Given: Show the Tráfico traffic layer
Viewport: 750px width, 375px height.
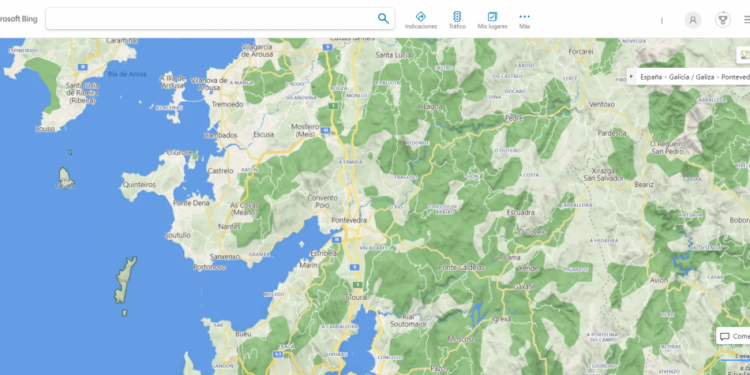Looking at the screenshot, I should click(457, 20).
